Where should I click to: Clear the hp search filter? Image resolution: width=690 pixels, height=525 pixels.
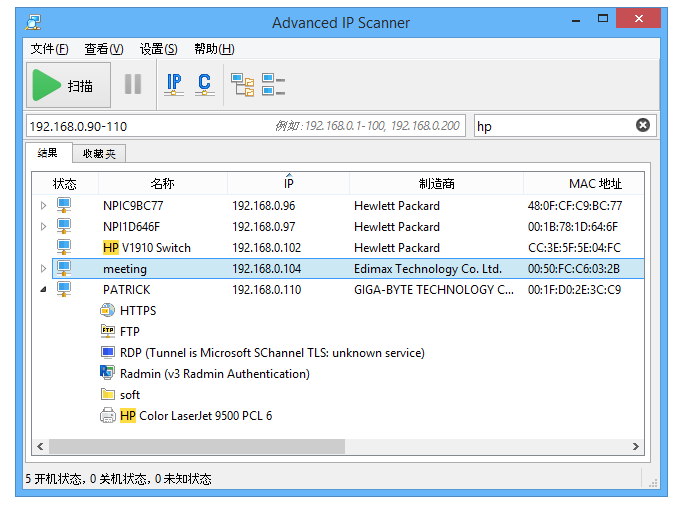click(x=642, y=125)
